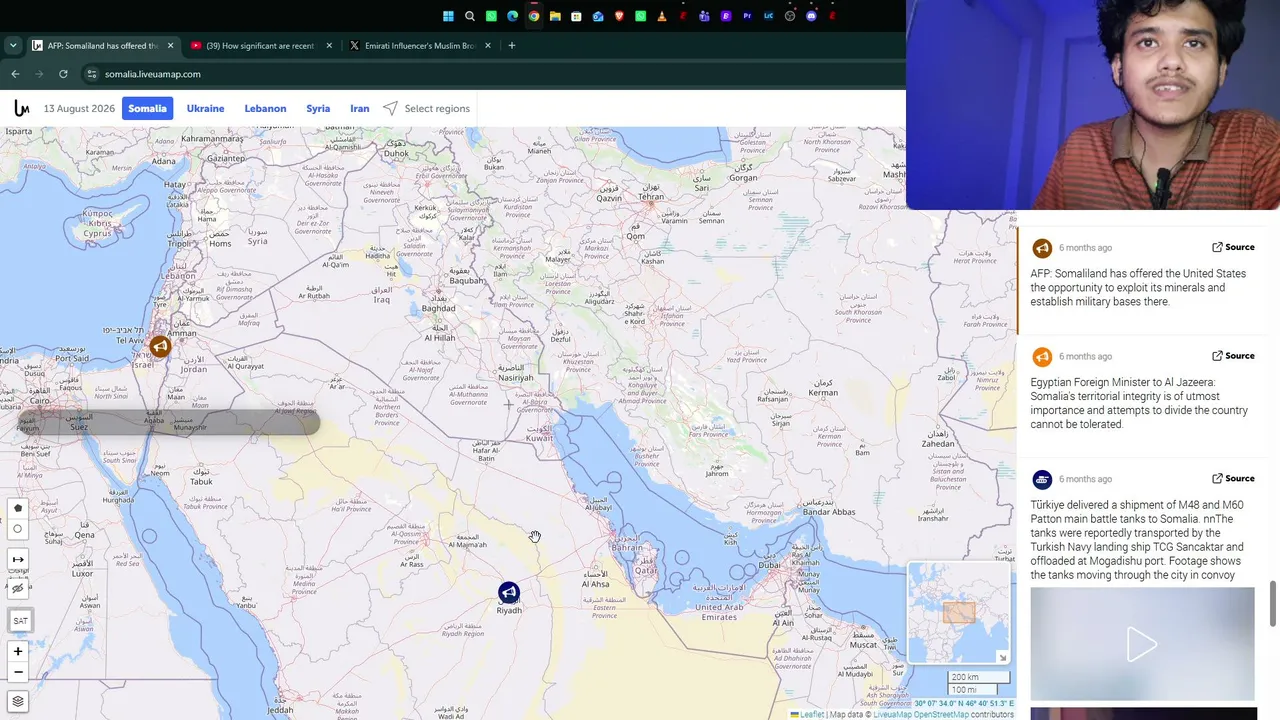Click the blue megaphone marker at Riyadh
Screen dimensions: 1280x720
tap(509, 593)
